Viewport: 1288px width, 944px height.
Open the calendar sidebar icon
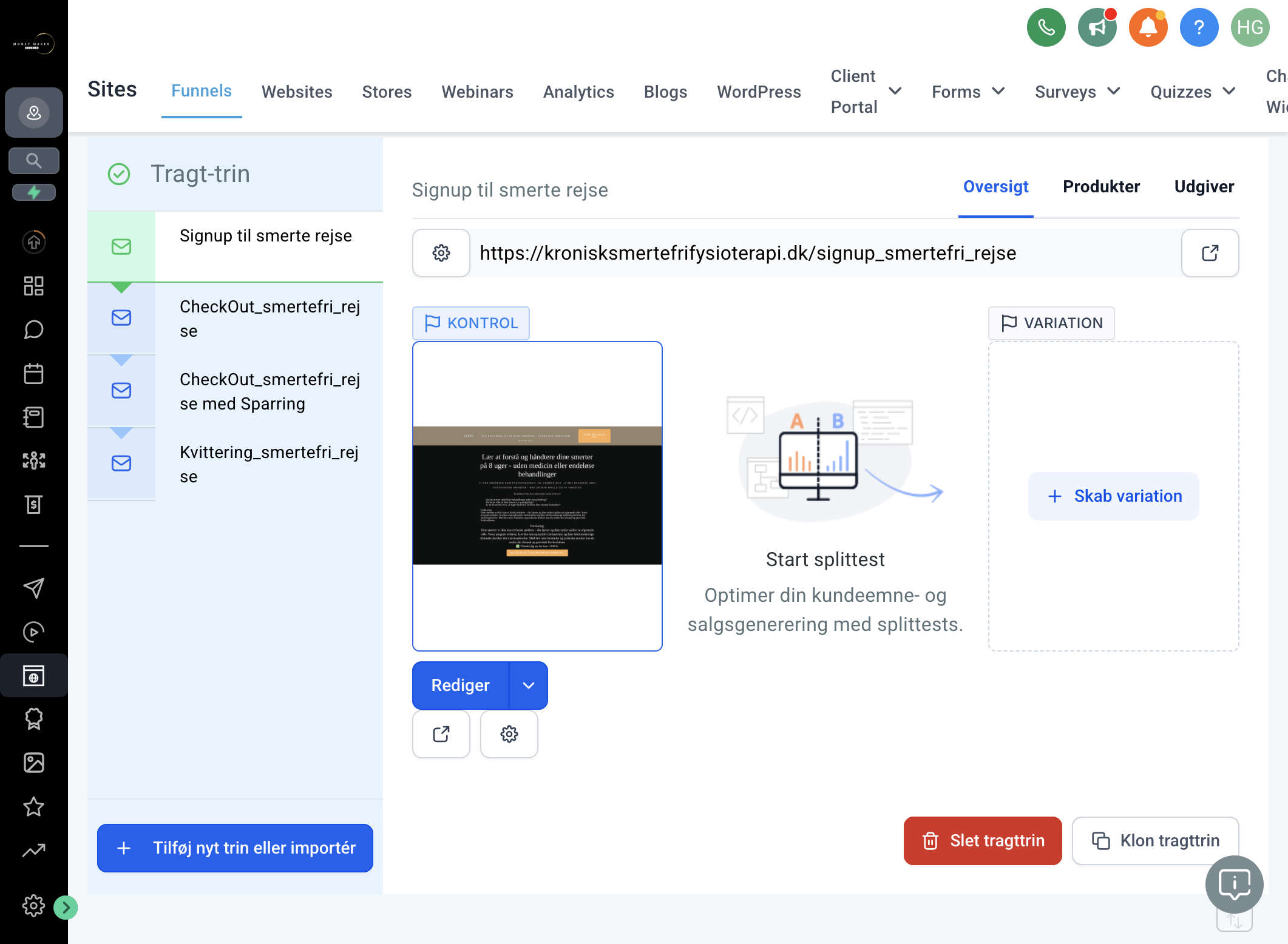tap(34, 373)
